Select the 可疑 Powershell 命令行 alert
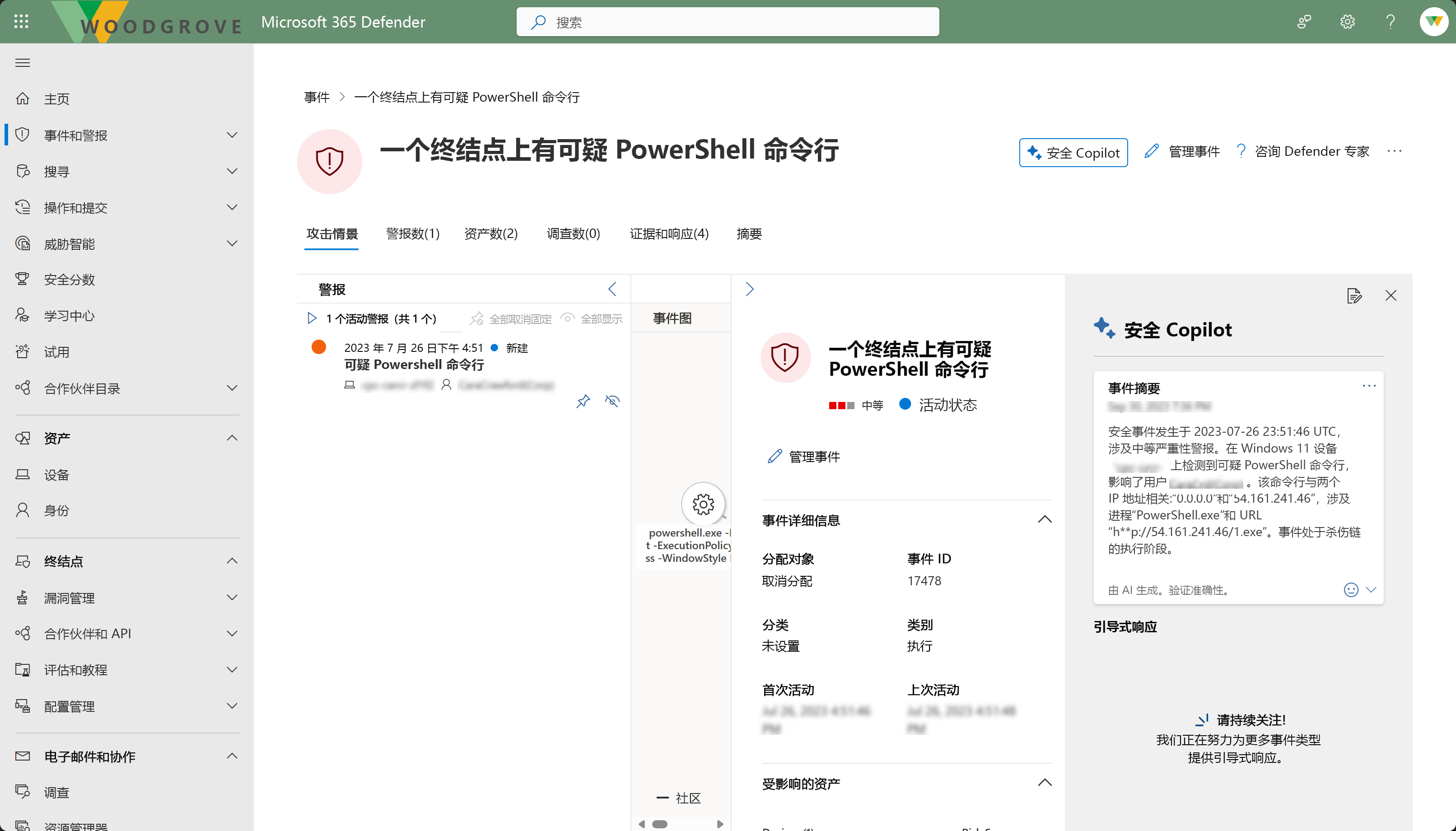Viewport: 1456px width, 831px height. pyautogui.click(x=414, y=365)
